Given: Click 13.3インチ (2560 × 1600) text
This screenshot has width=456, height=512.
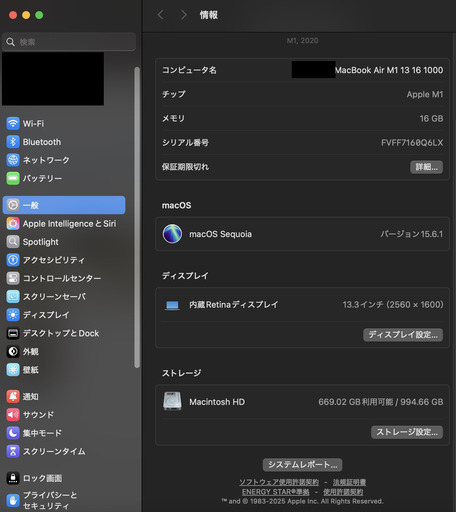Looking at the screenshot, I should (x=393, y=305).
